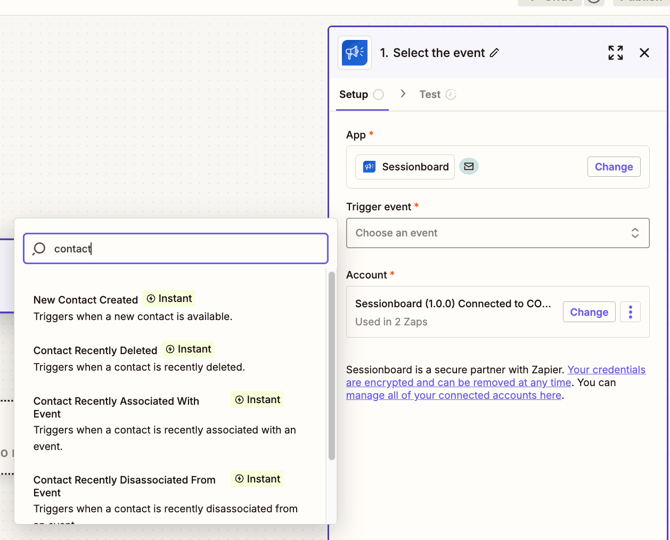
Task: Click the envelope icon beside Sessionboard
Action: (469, 166)
